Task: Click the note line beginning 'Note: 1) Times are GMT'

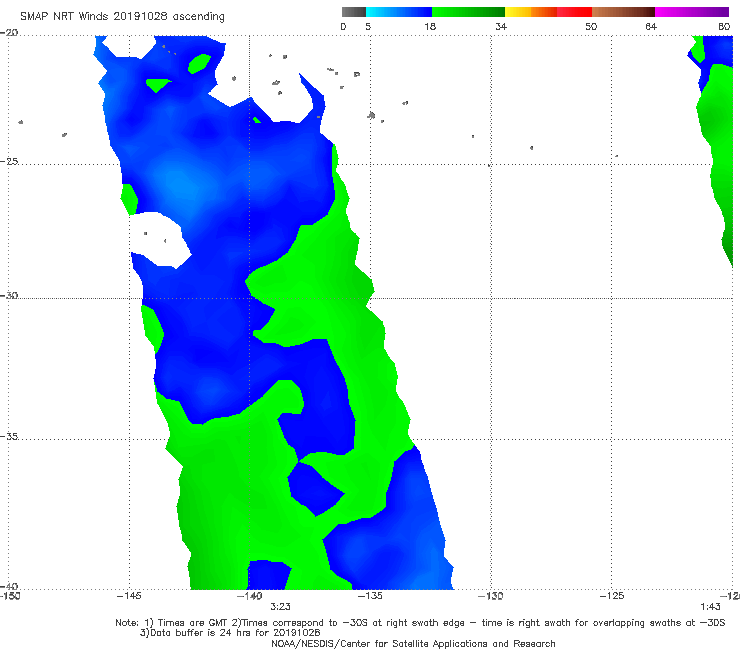Action: (x=420, y=623)
